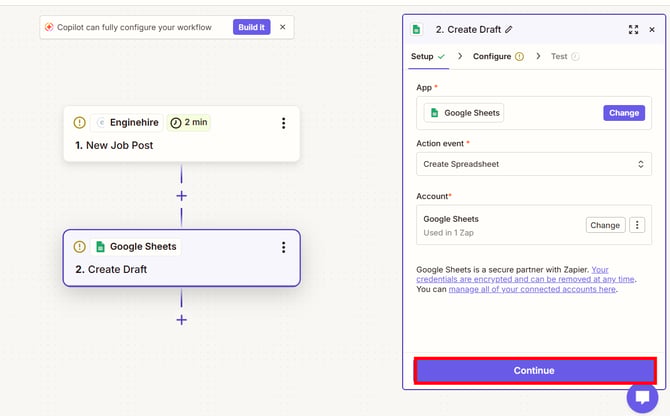This screenshot has height=416, width=670.
Task: Click the 2 min clock badge
Action: click(188, 123)
